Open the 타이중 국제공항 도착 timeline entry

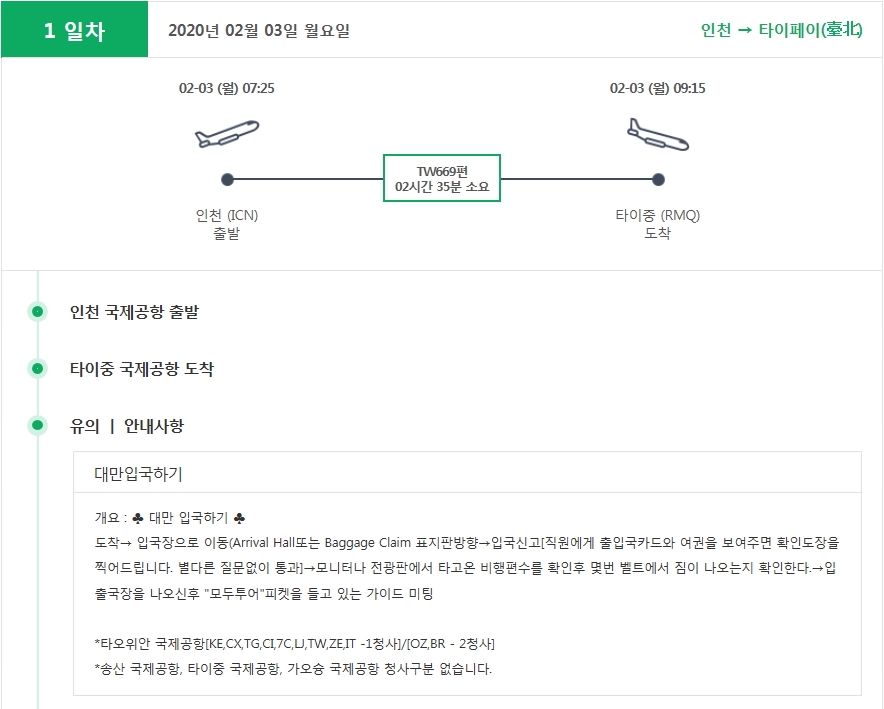(x=141, y=369)
